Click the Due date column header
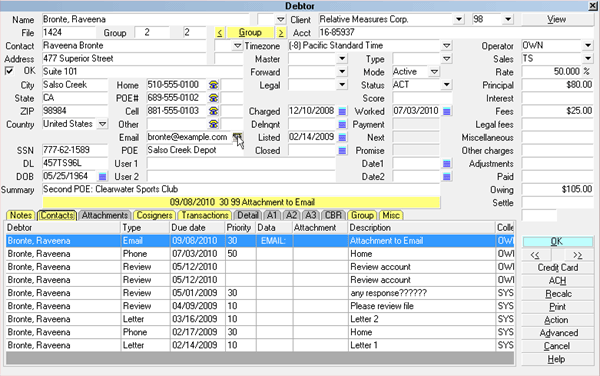Image resolution: width=600 pixels, height=376 pixels. coord(197,228)
